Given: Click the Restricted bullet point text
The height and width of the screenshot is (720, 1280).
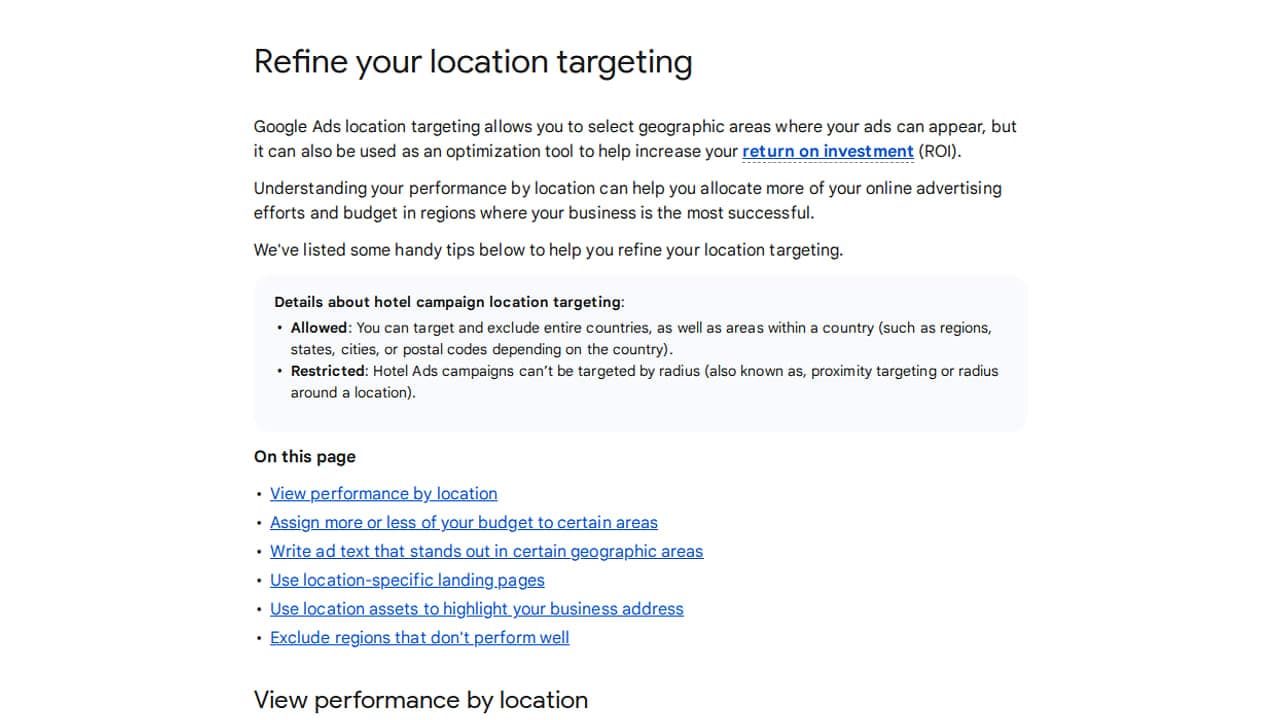Looking at the screenshot, I should coord(645,381).
